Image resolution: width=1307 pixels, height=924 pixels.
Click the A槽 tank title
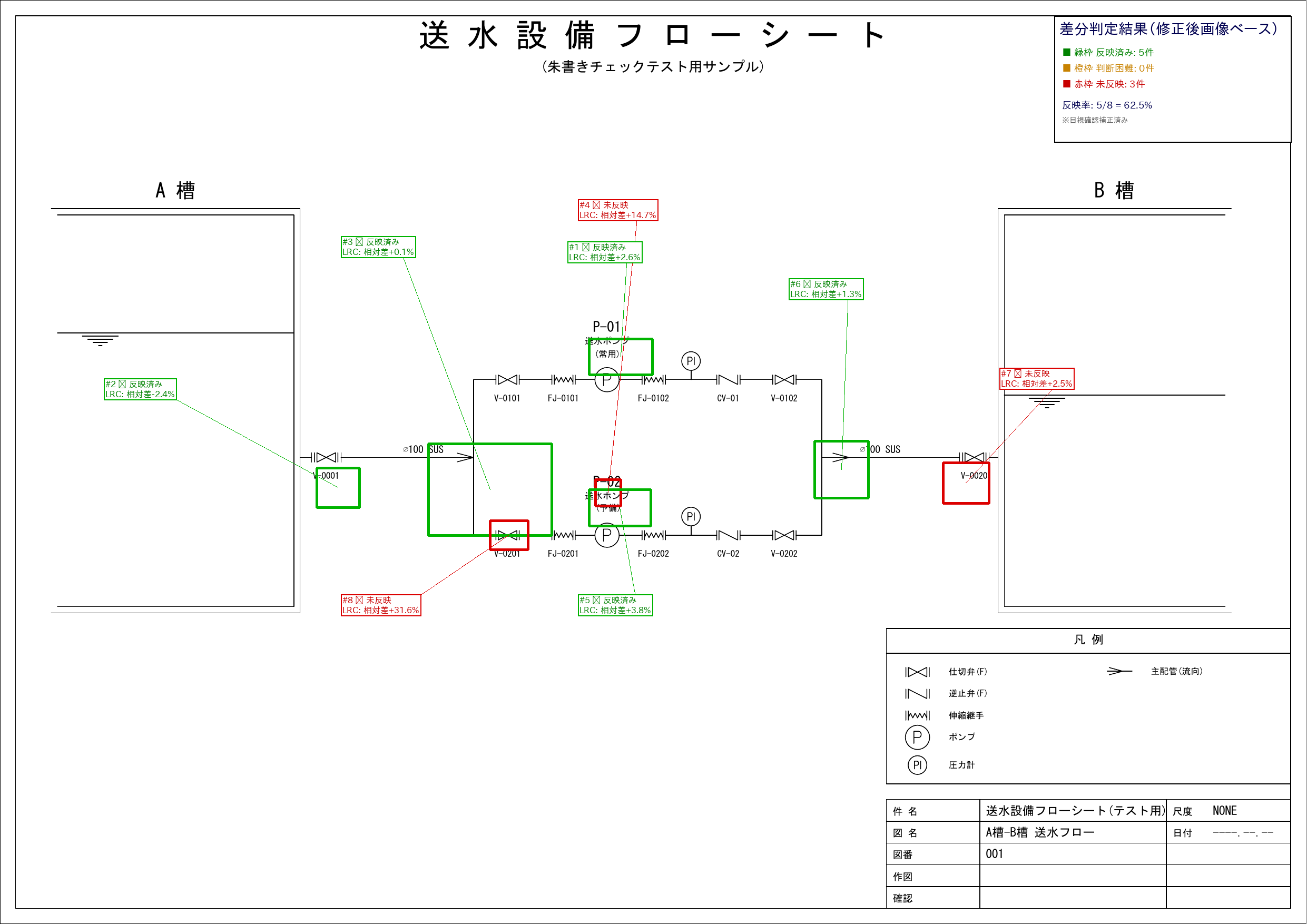point(175,190)
